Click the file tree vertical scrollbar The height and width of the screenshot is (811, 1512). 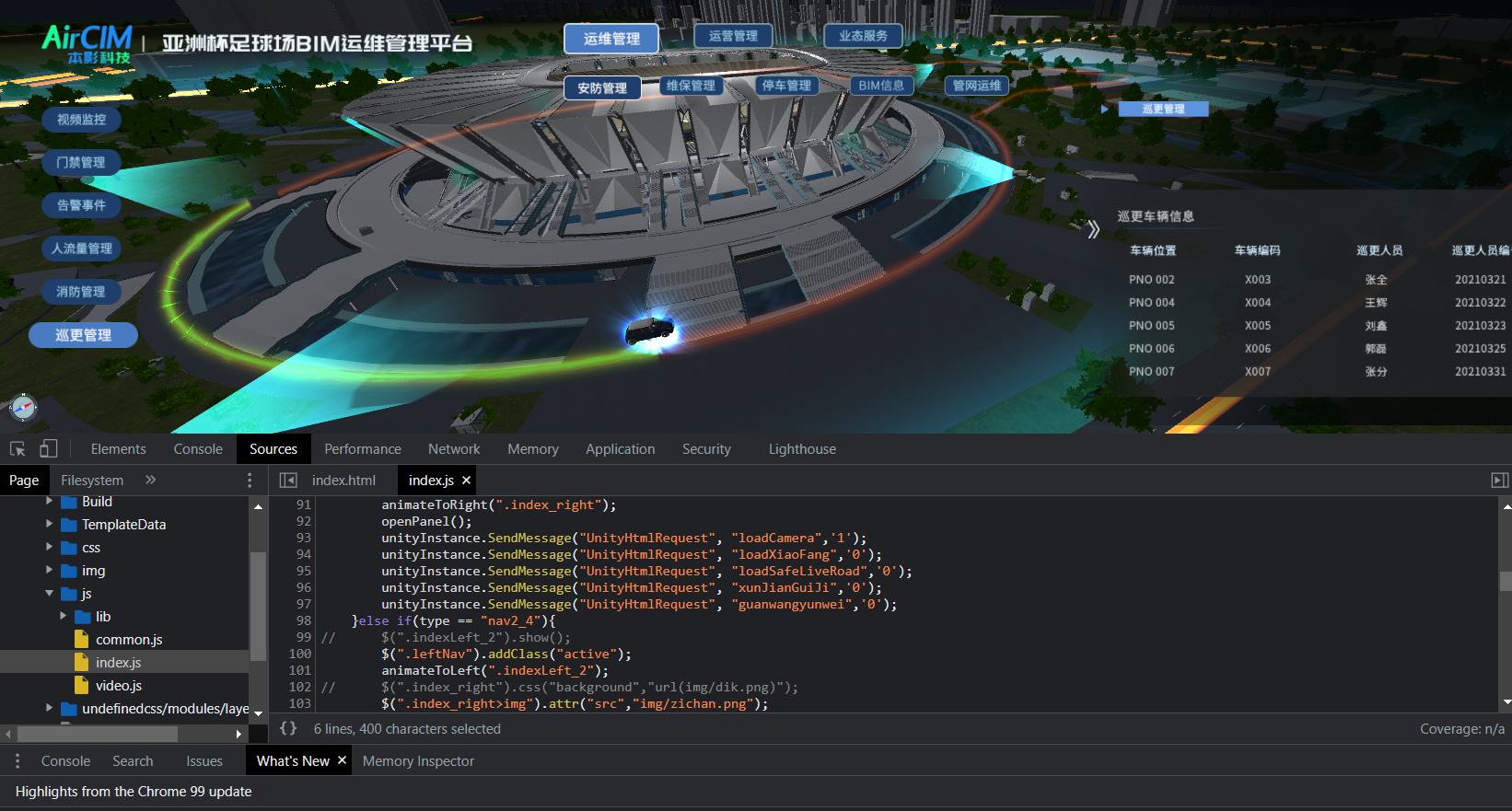coord(259,608)
